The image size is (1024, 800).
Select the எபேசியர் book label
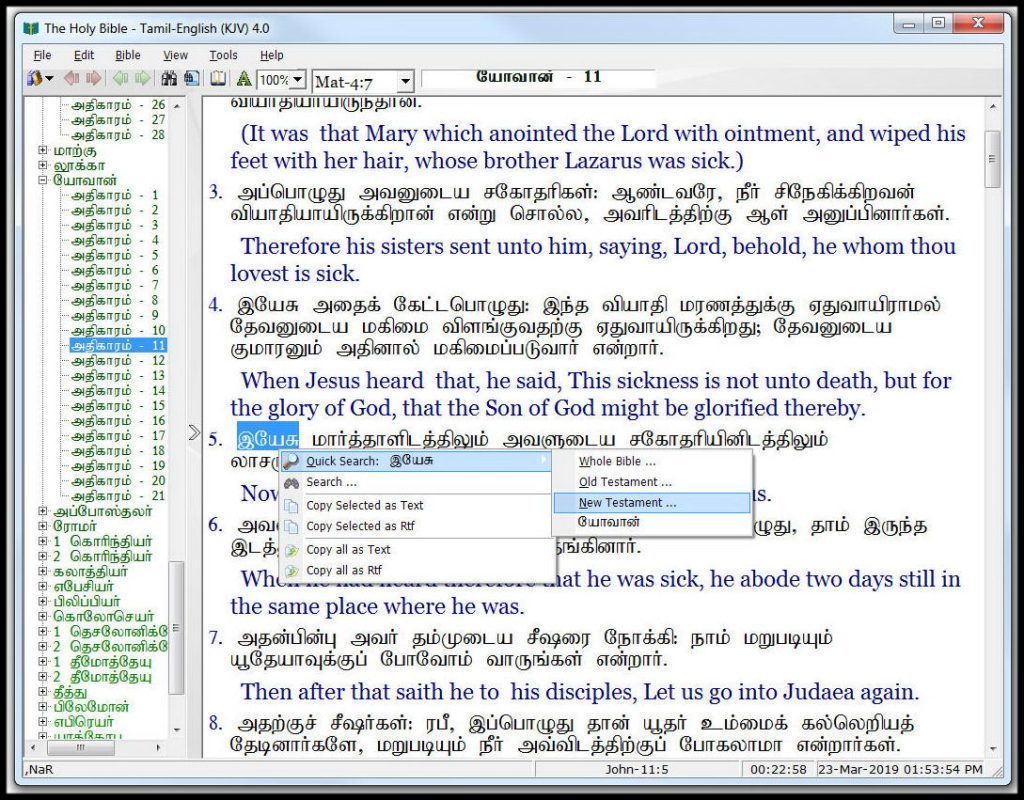point(84,586)
